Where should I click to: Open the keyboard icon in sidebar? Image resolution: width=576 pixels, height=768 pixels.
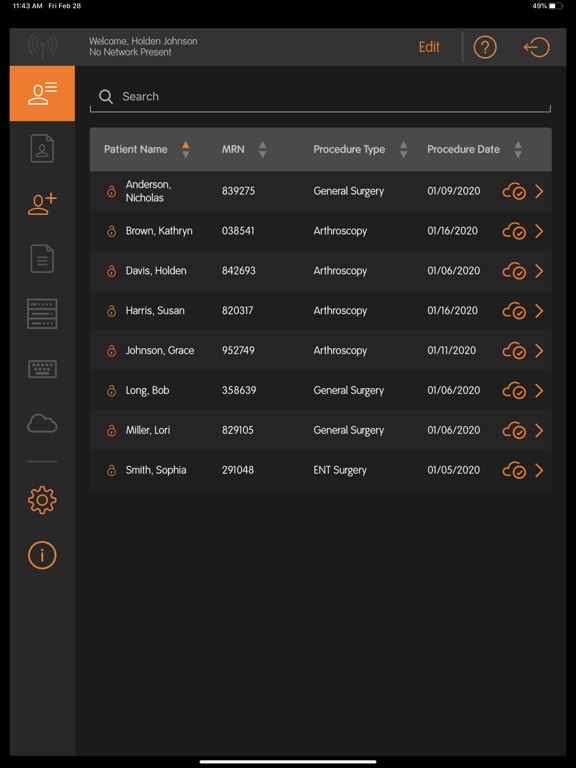click(x=42, y=369)
